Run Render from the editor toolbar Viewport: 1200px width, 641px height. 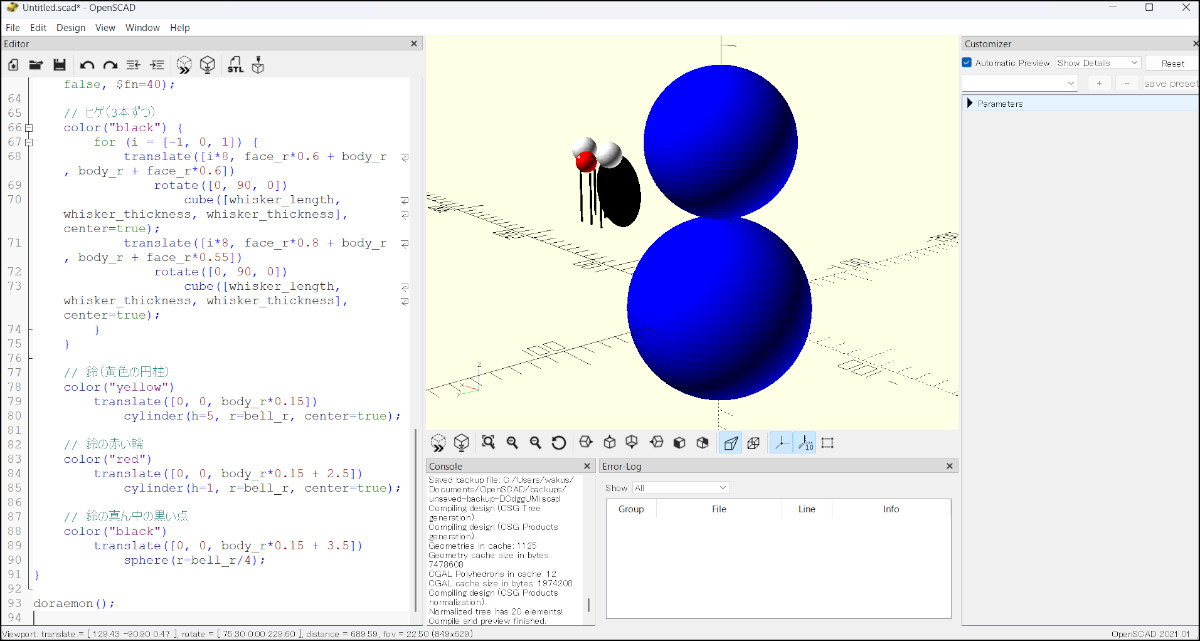point(207,65)
